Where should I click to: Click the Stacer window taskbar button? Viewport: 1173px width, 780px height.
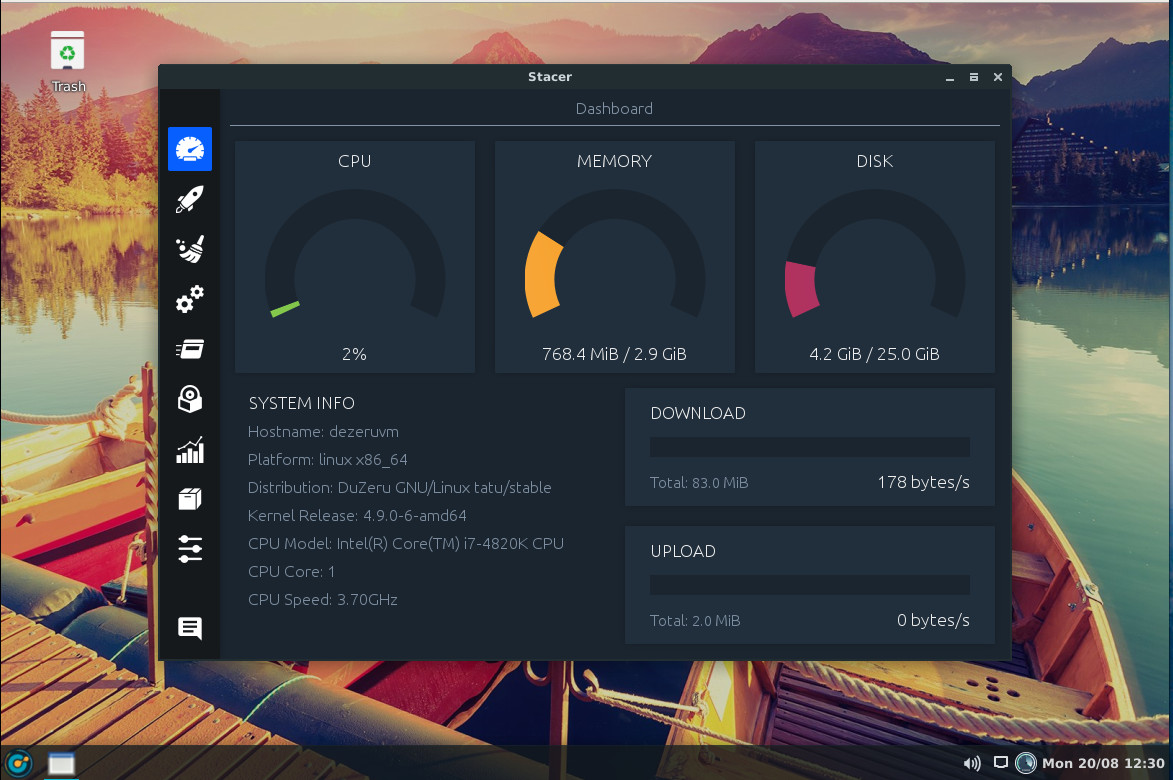pyautogui.click(x=61, y=764)
